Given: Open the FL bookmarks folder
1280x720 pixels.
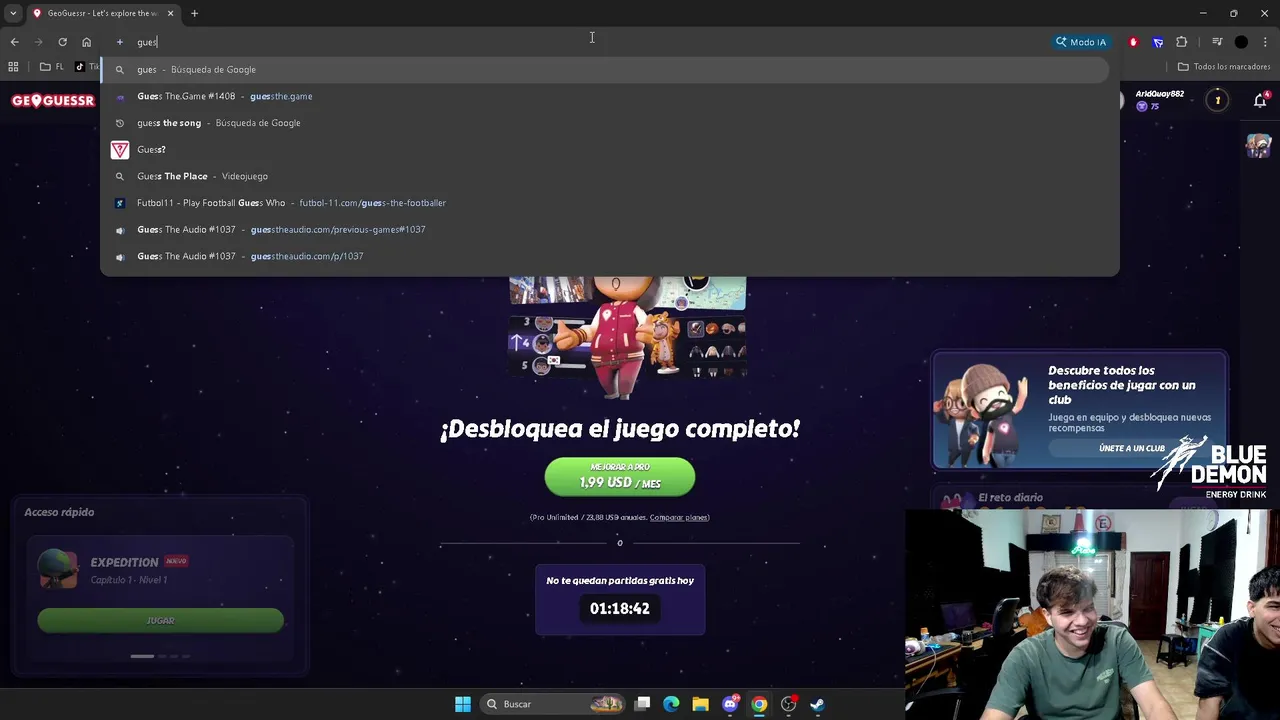Looking at the screenshot, I should point(52,67).
